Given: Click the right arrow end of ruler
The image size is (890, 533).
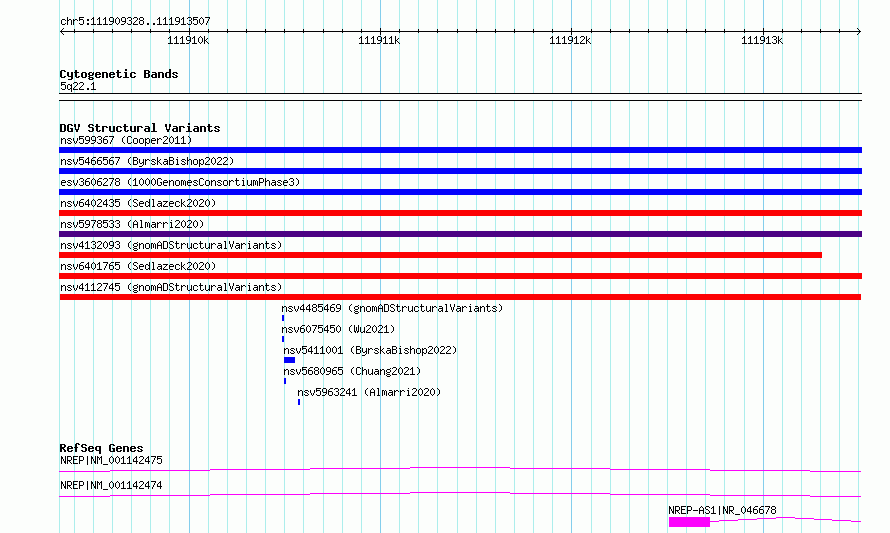Looking at the screenshot, I should pos(859,31).
